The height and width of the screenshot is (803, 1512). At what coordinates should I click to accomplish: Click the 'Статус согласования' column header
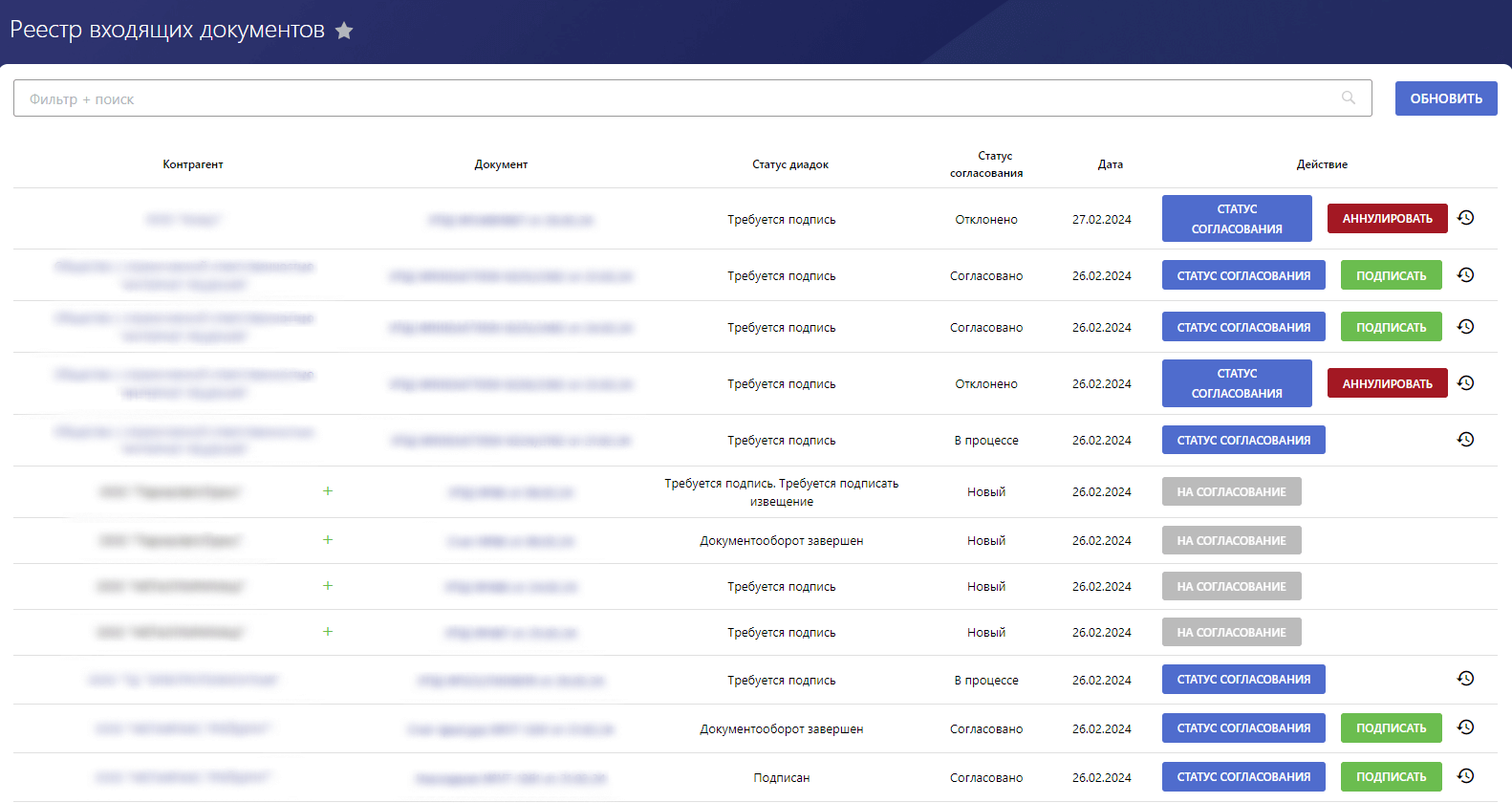coord(986,164)
